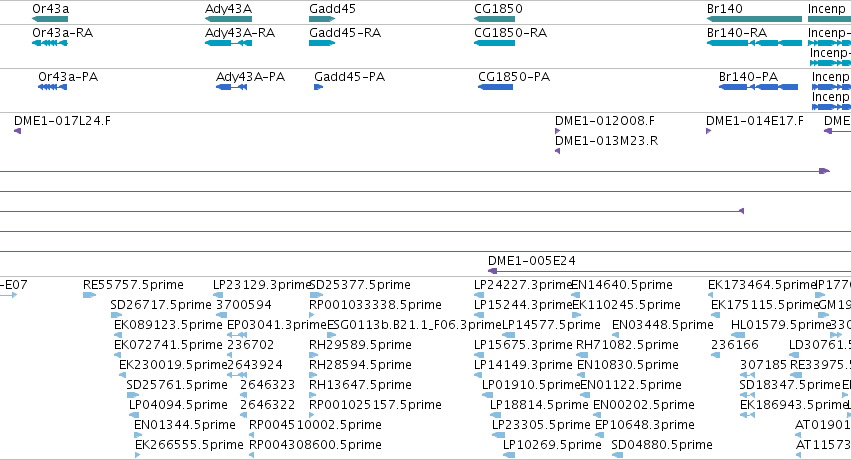Select the CG1850 gene bar
The height and width of the screenshot is (460, 851).
tap(494, 19)
